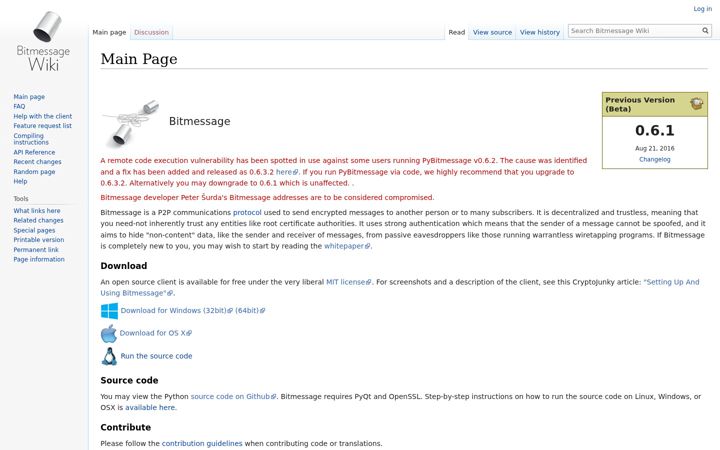Viewport: 720px width, 450px height.
Task: Open source code on Github link
Action: 233,397
